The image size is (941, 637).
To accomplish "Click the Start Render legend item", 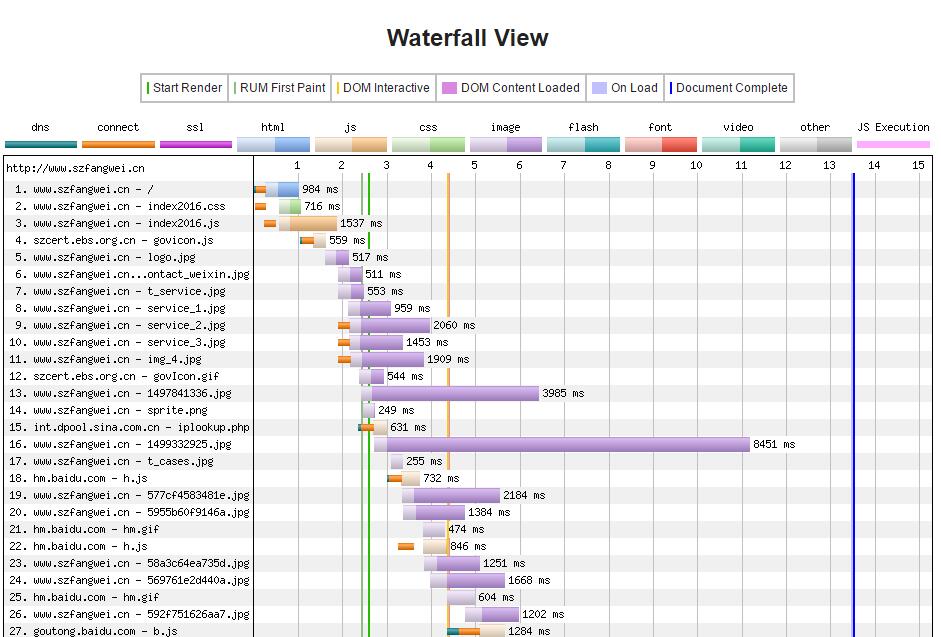I will click(x=186, y=88).
